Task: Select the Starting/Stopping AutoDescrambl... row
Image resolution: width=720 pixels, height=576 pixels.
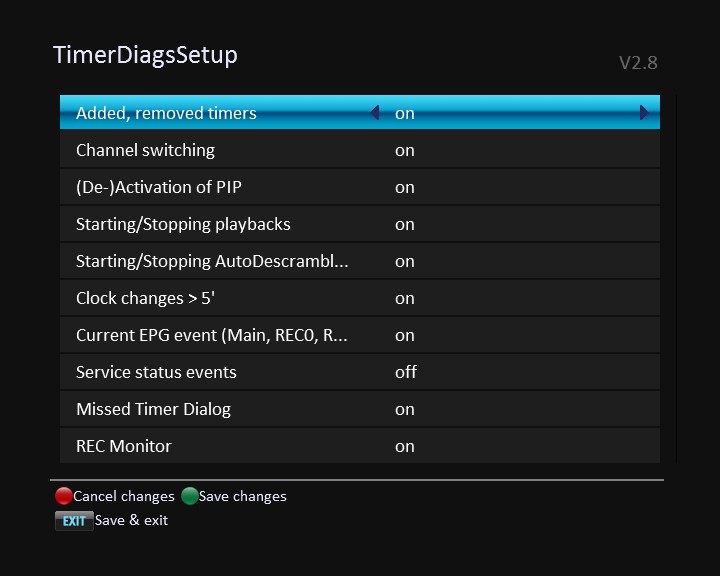Action: coord(212,261)
